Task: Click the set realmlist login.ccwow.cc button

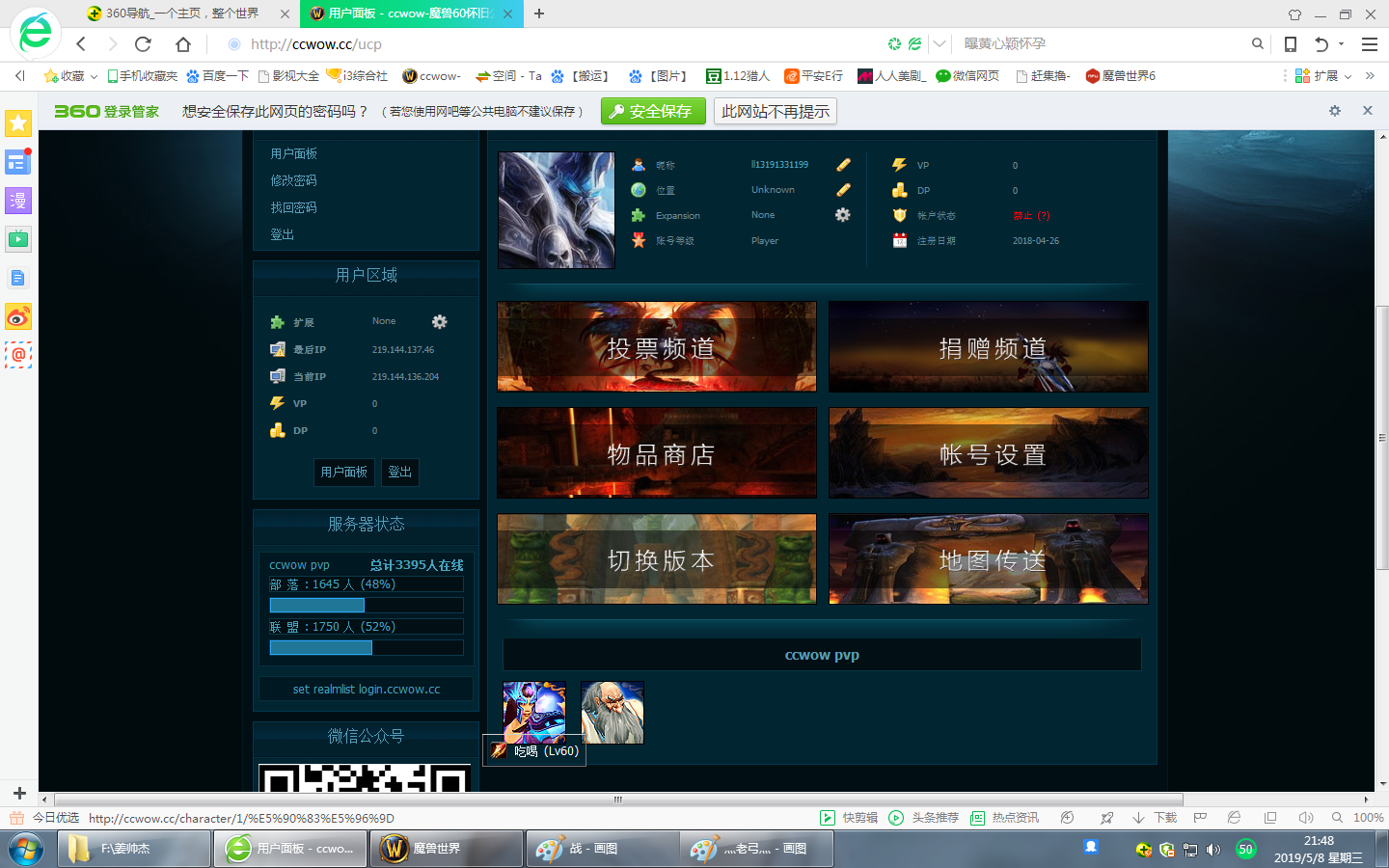Action: [x=366, y=689]
